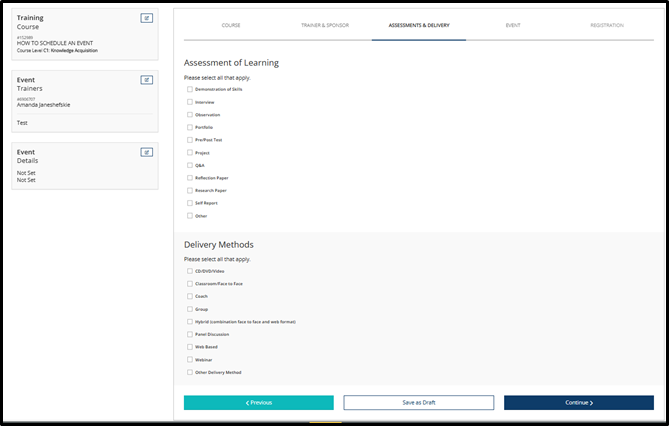Go to the Event tab

(x=513, y=25)
